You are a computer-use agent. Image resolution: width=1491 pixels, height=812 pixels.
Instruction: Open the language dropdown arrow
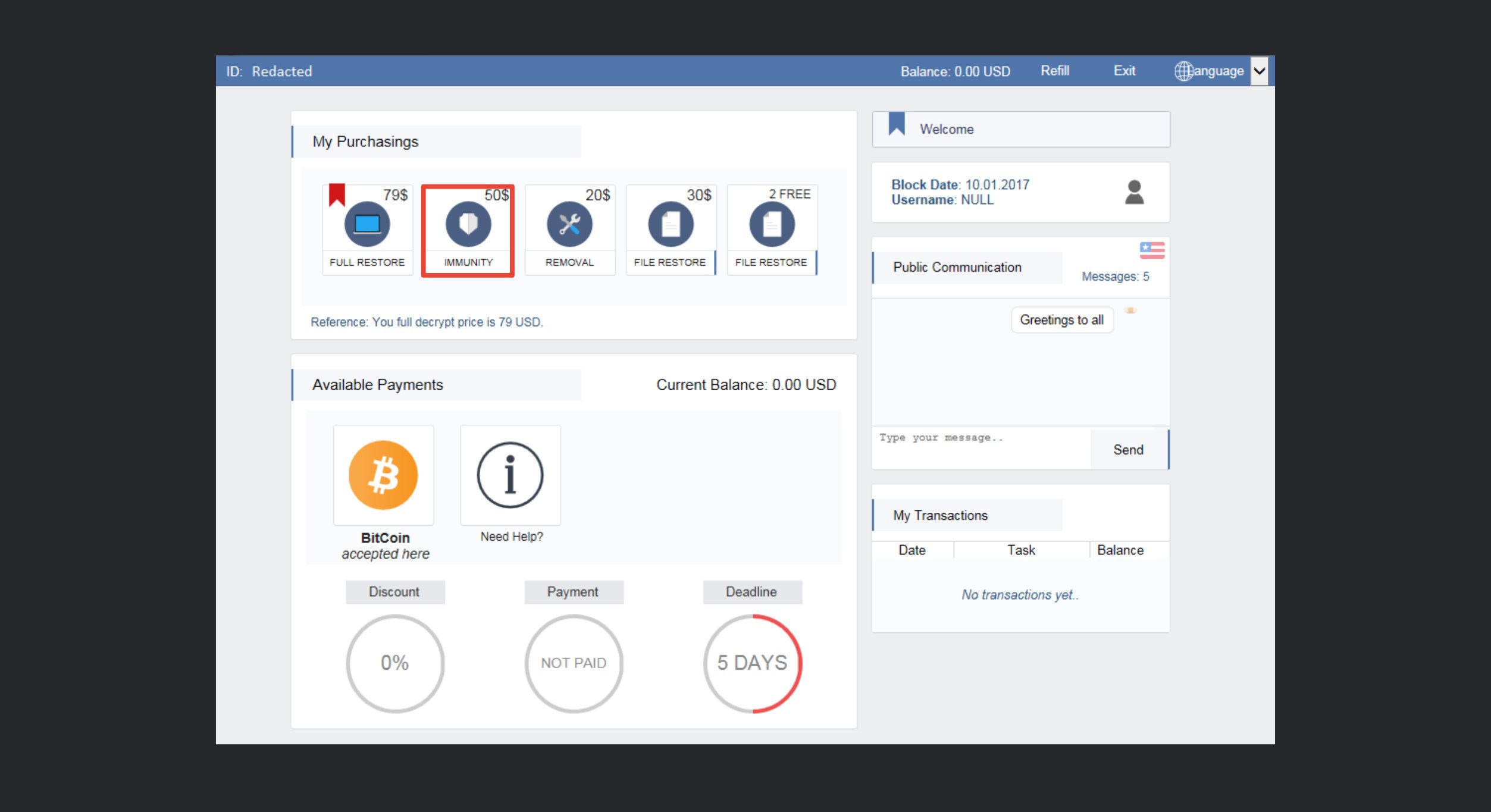click(x=1259, y=71)
